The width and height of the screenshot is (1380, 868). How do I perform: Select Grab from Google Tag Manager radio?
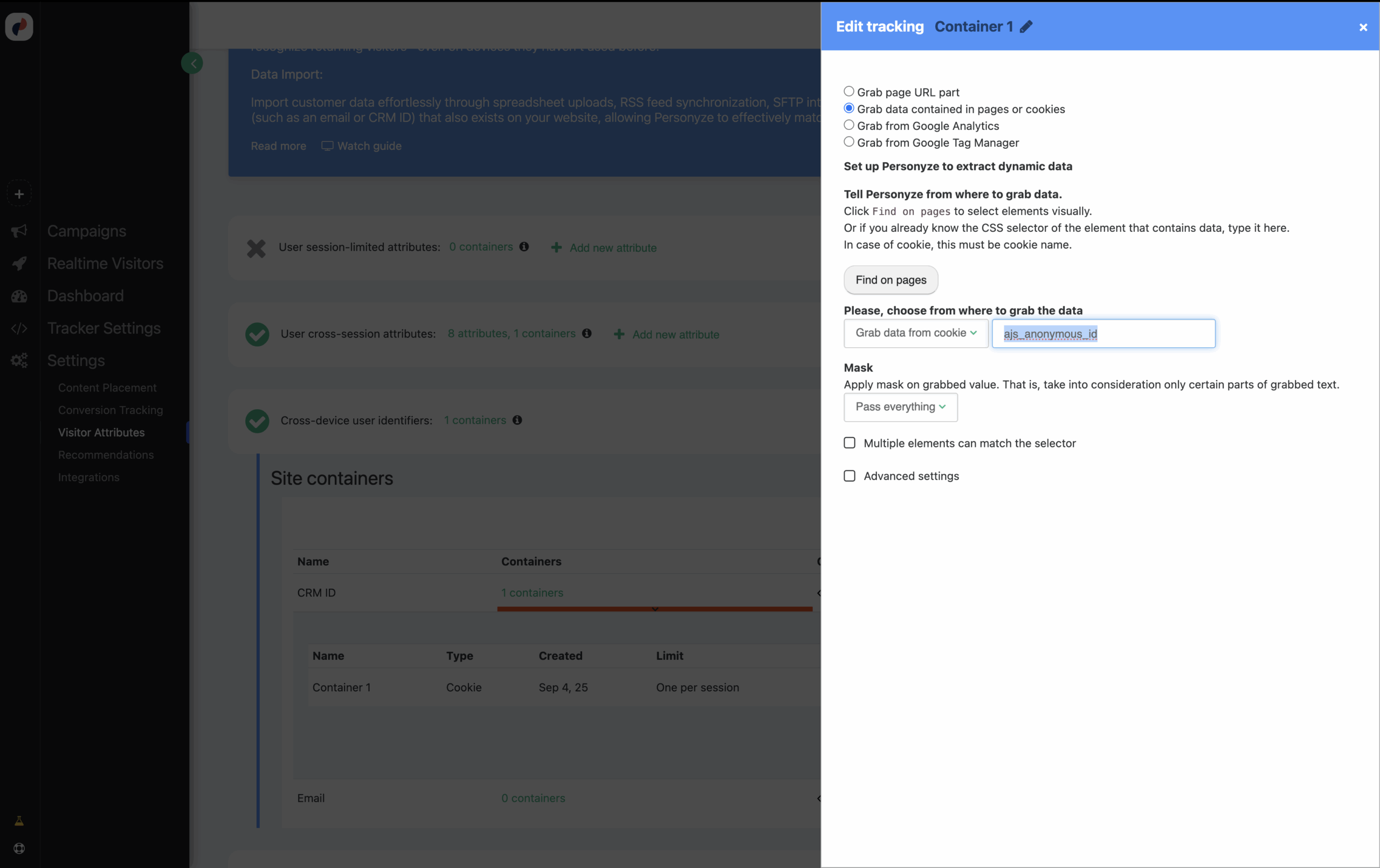point(848,142)
